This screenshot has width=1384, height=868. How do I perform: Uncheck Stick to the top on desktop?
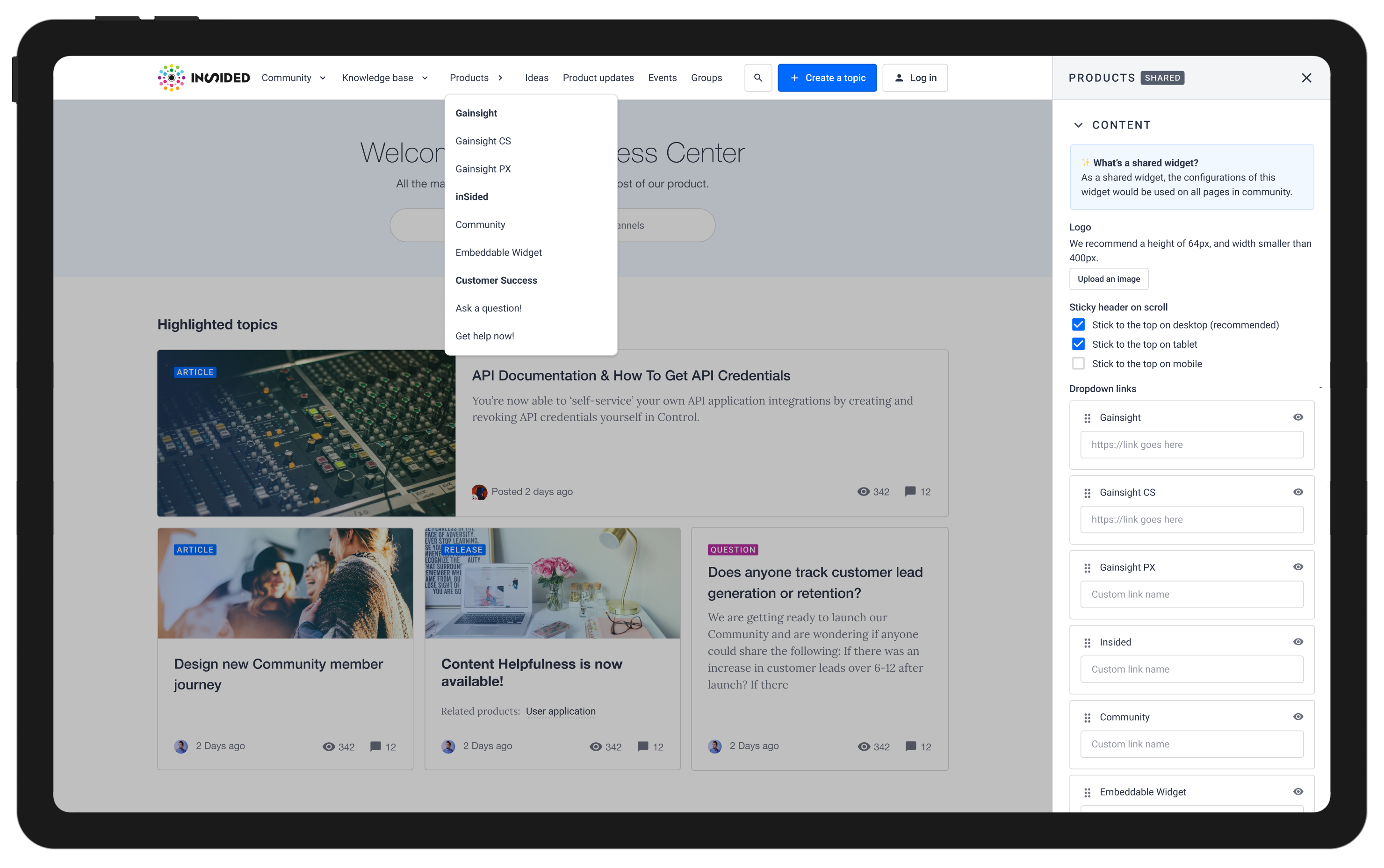point(1079,325)
